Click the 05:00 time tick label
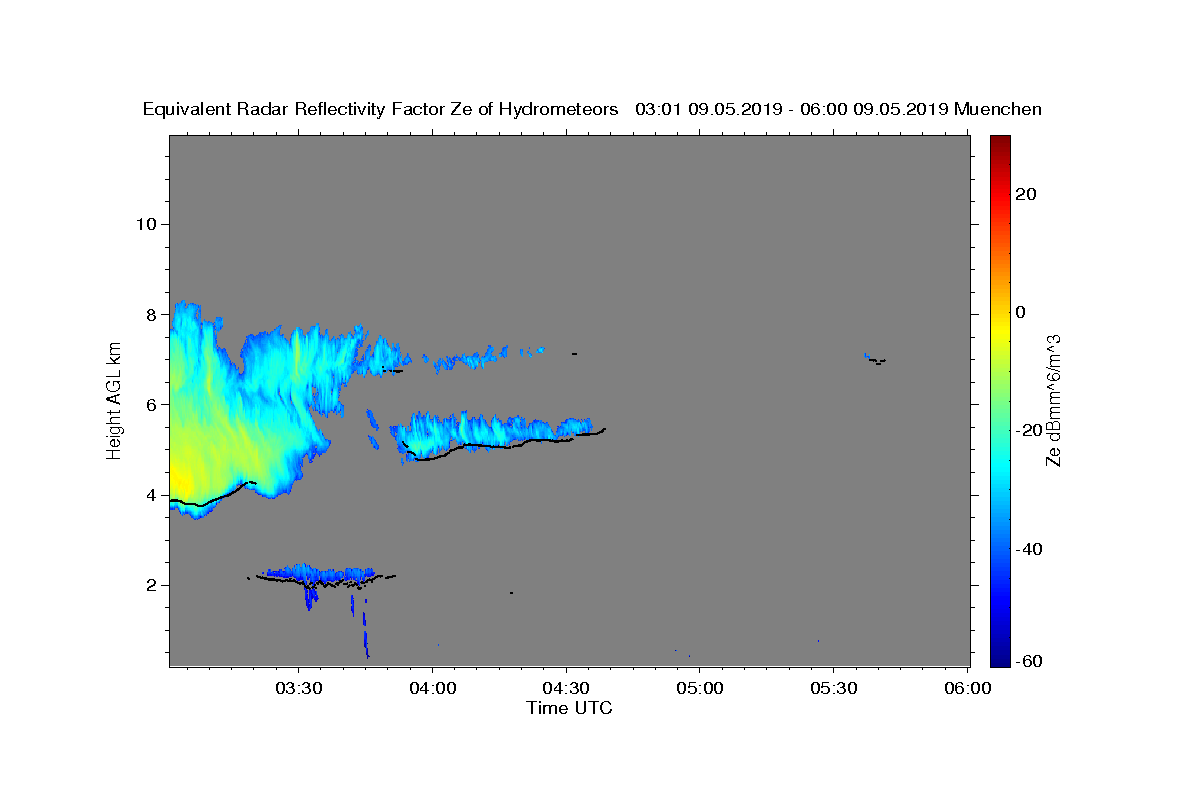Viewport: 1200px width, 800px height. tap(700, 689)
